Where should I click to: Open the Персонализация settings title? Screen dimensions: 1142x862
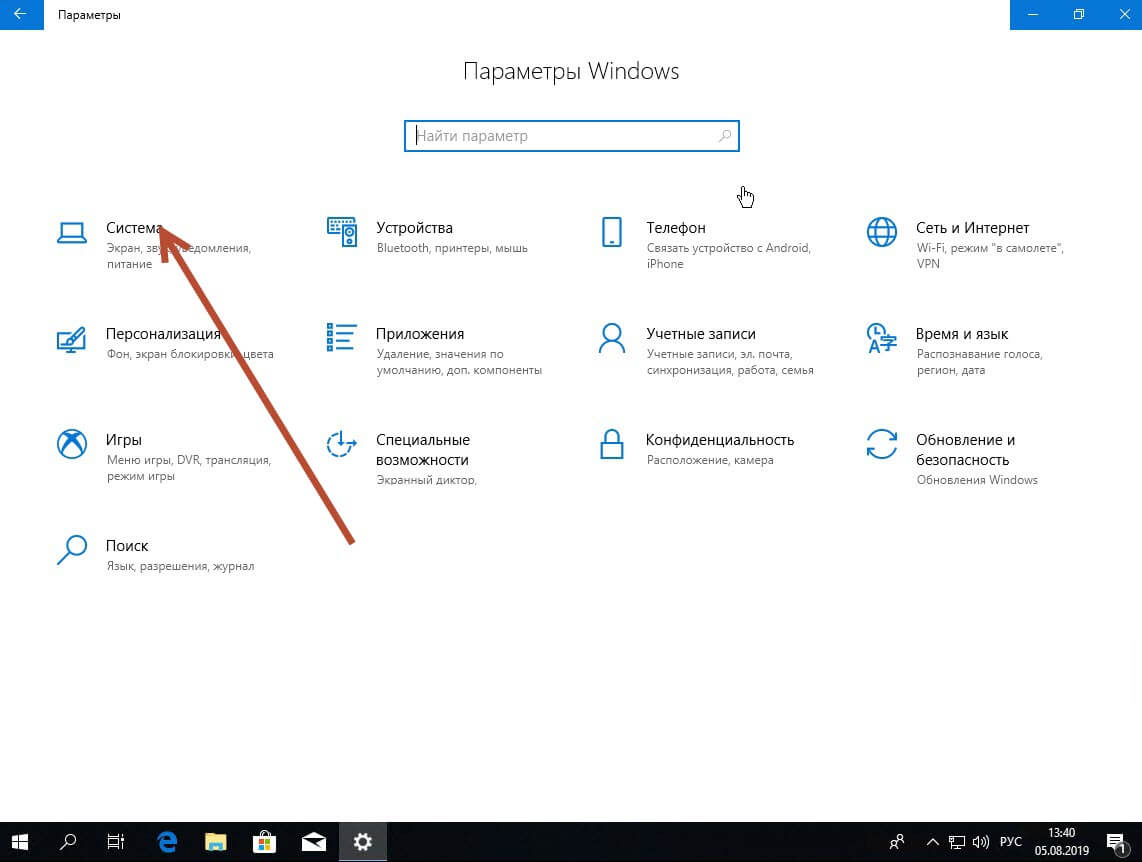[163, 333]
